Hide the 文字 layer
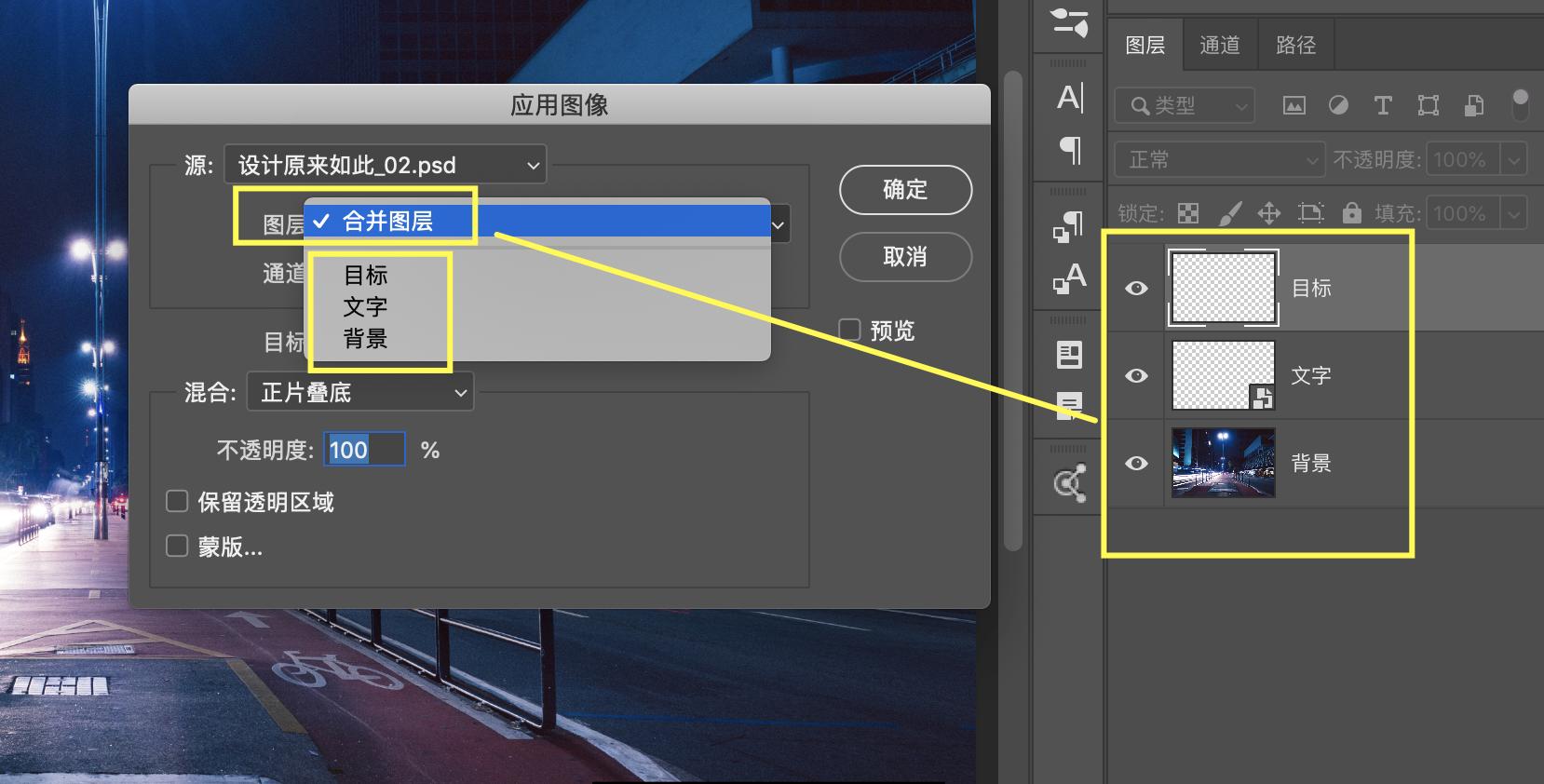The width and height of the screenshot is (1544, 784). pyautogui.click(x=1136, y=375)
